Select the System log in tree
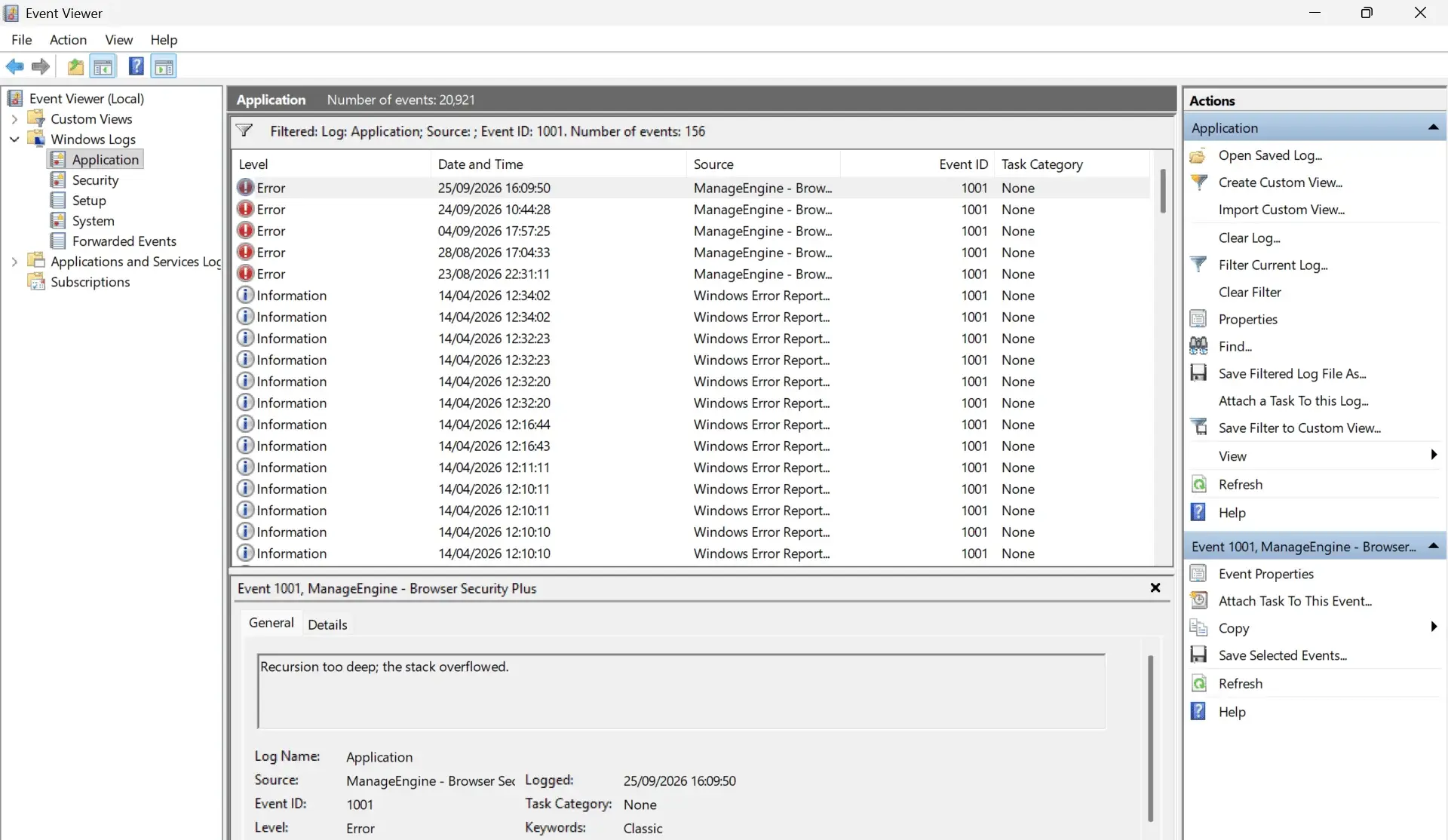Screen dimensions: 1448x840 point(93,221)
